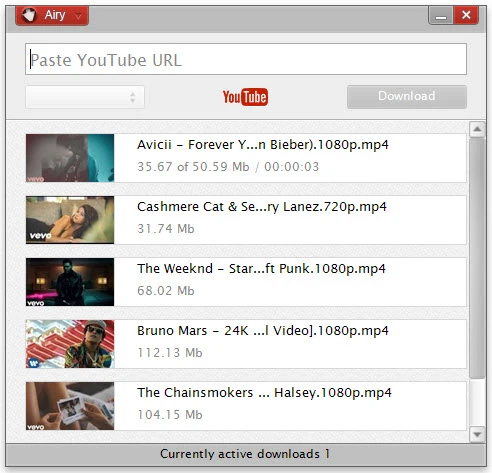Select The Weeknd video thumbnail

70,282
